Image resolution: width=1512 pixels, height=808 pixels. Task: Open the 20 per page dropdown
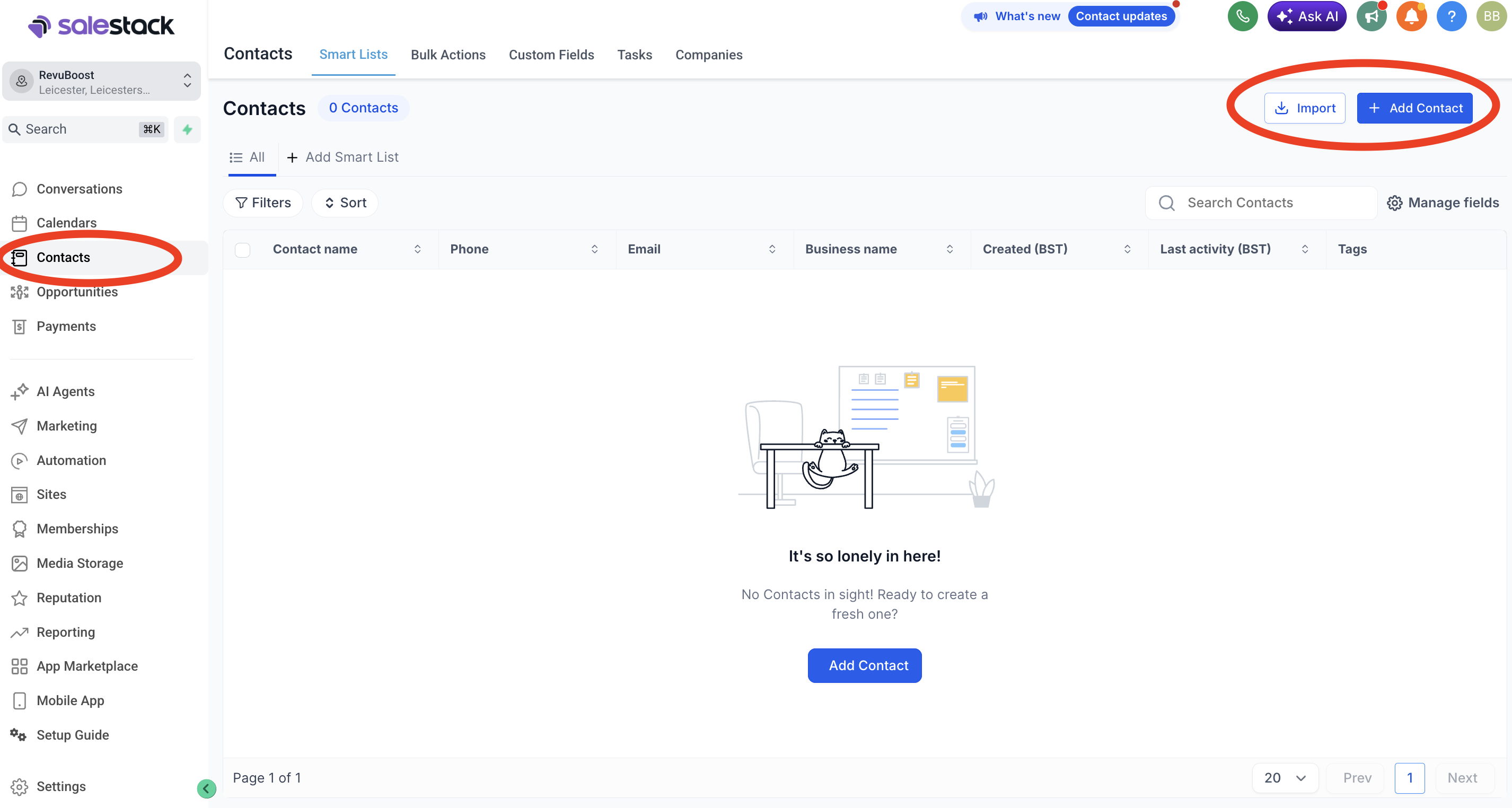click(x=1285, y=777)
